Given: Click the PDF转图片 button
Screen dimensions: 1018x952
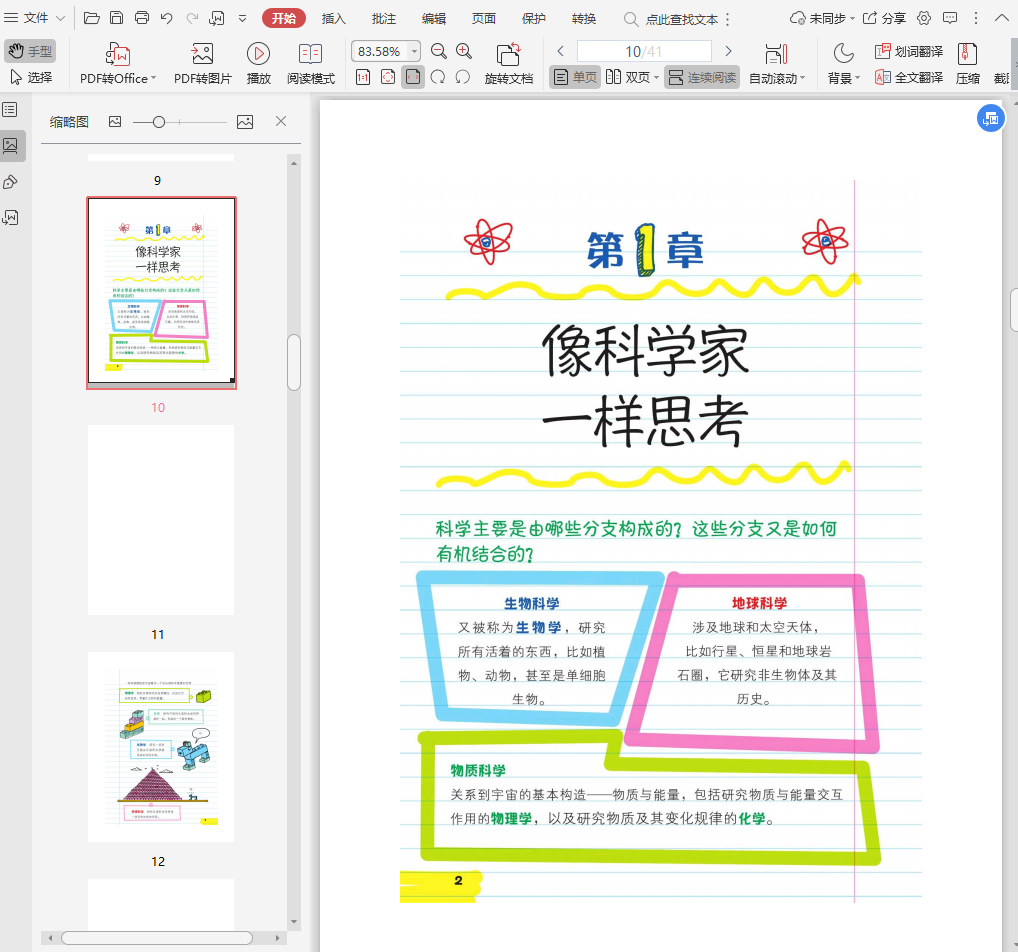Looking at the screenshot, I should click(x=203, y=63).
